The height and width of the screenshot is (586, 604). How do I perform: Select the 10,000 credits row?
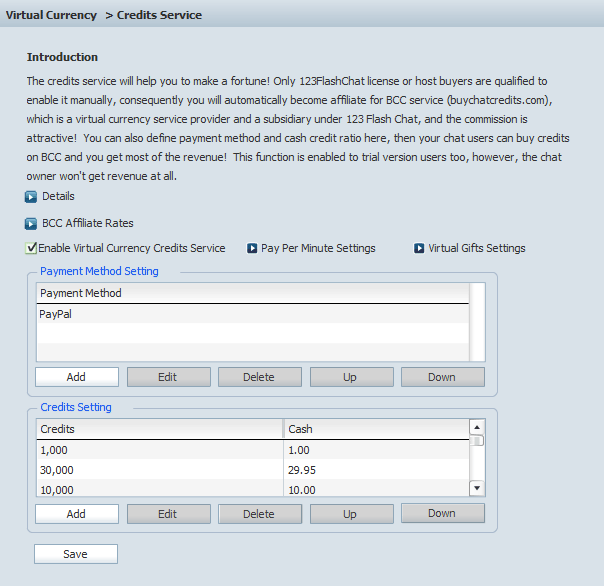pyautogui.click(x=253, y=489)
